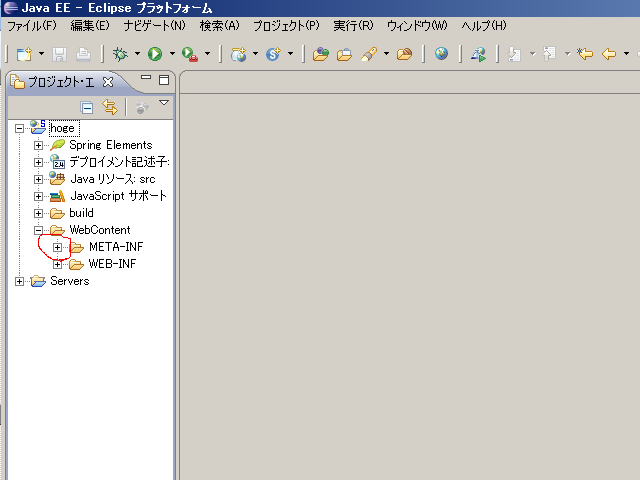Select the build folder
640x480 pixels.
[x=81, y=213]
